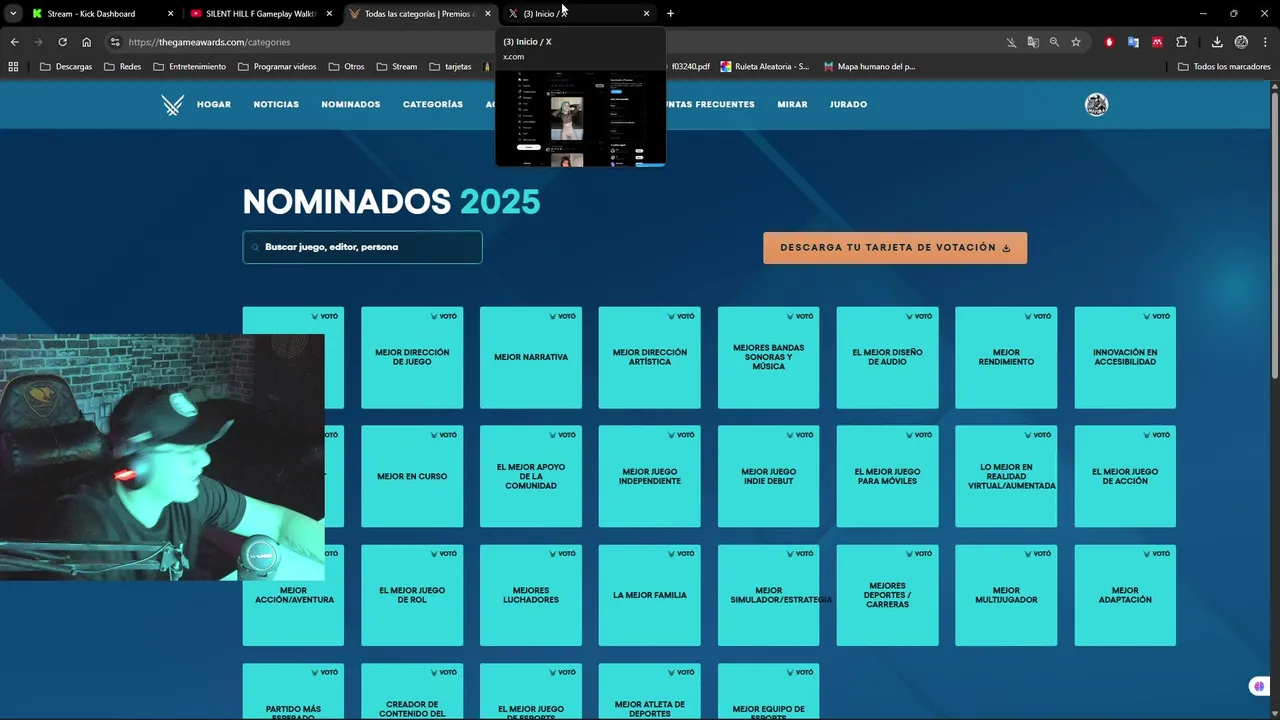
Task: Show browser downloads
Action: (1217, 42)
